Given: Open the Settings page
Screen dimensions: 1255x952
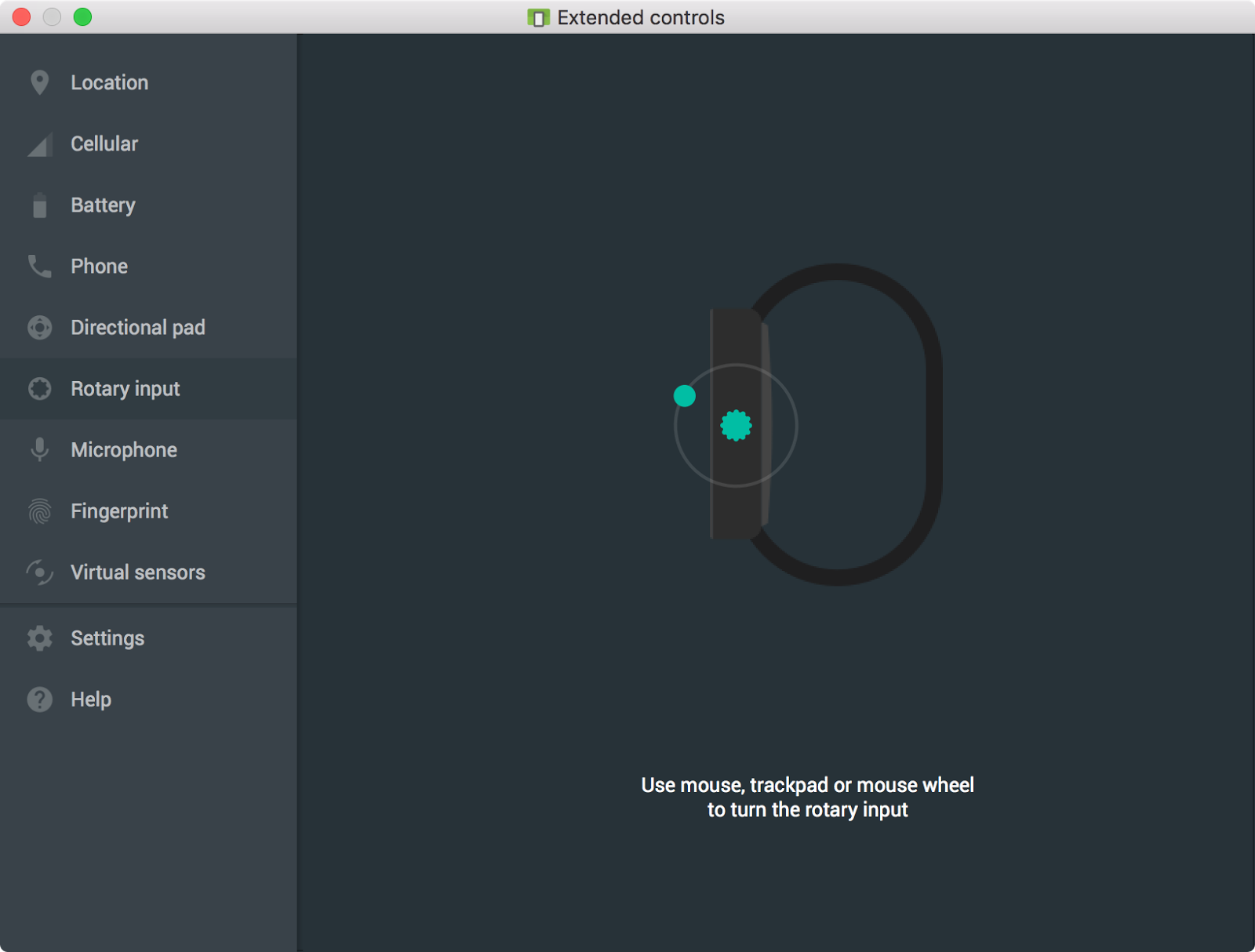Looking at the screenshot, I should [148, 638].
